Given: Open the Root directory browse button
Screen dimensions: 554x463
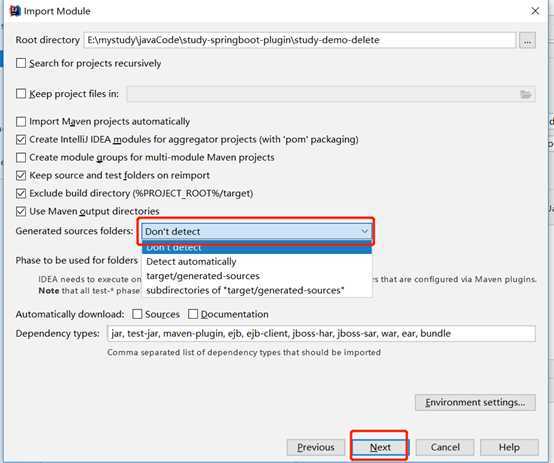Looking at the screenshot, I should coord(527,40).
